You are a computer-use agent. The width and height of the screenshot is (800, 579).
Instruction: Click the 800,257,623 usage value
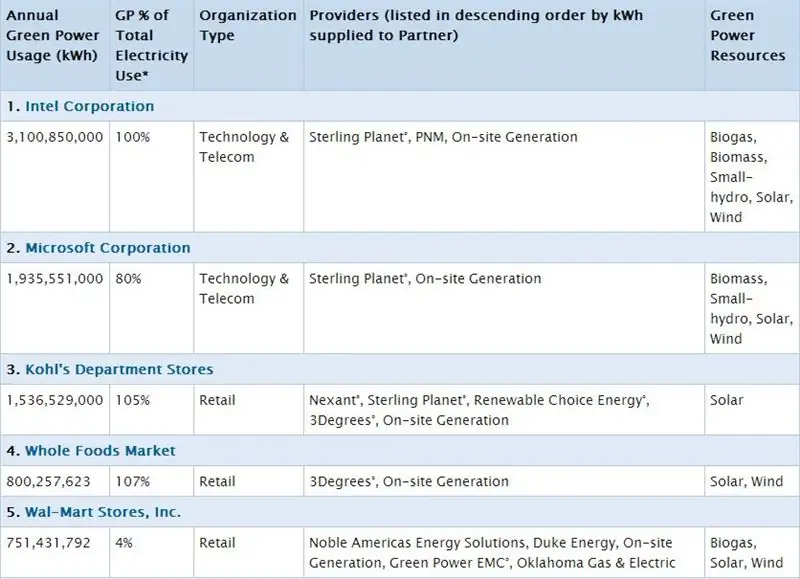(47, 482)
